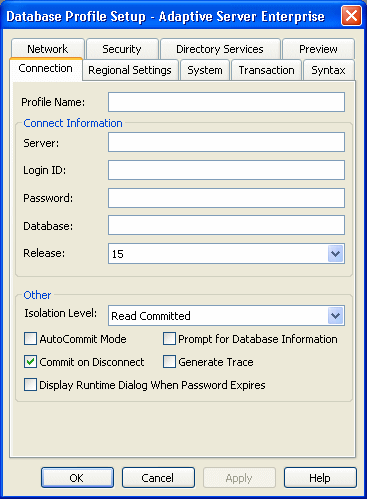Viewport: 367px width, 499px height.
Task: Click the Other group label
Action: (37, 295)
